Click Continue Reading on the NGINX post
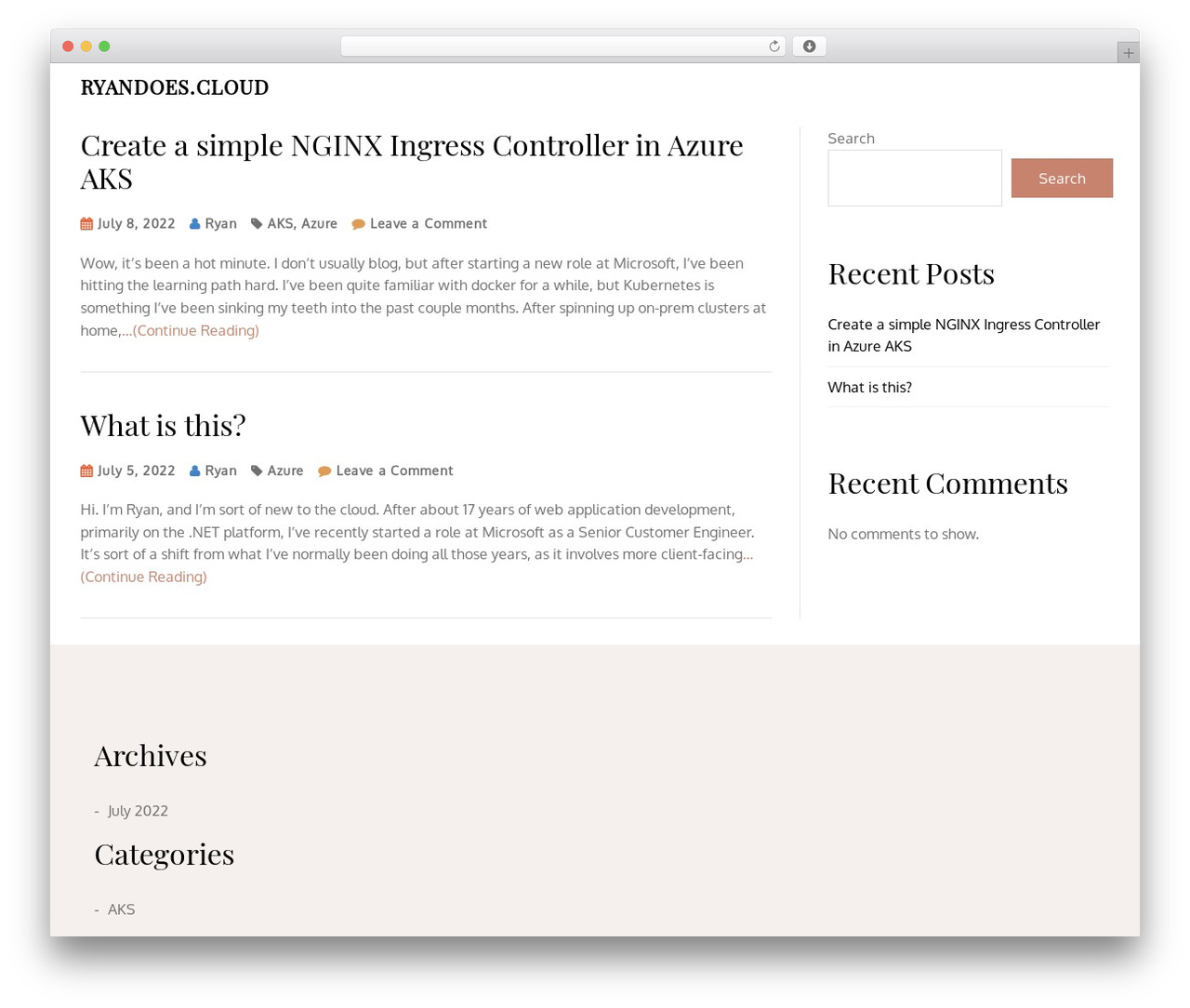The height and width of the screenshot is (1008, 1190). [x=196, y=330]
